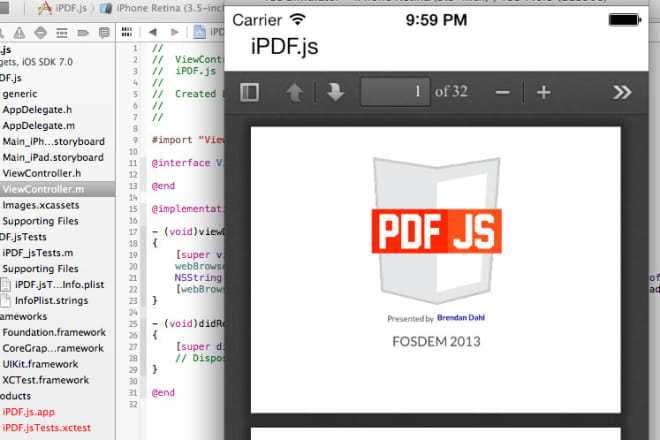
Task: Open the Xcode test navigator diamond icon
Action: (x=40, y=32)
